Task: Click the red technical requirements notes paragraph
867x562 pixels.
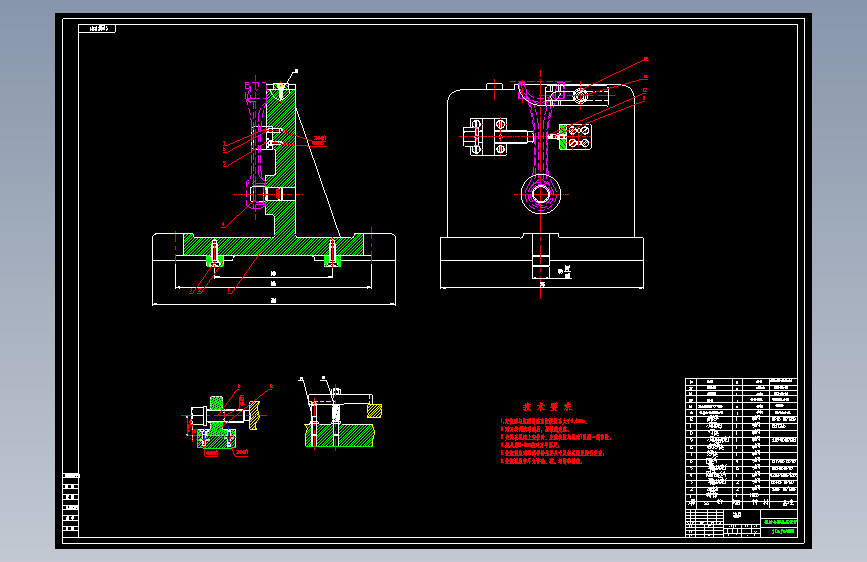Action: 556,441
